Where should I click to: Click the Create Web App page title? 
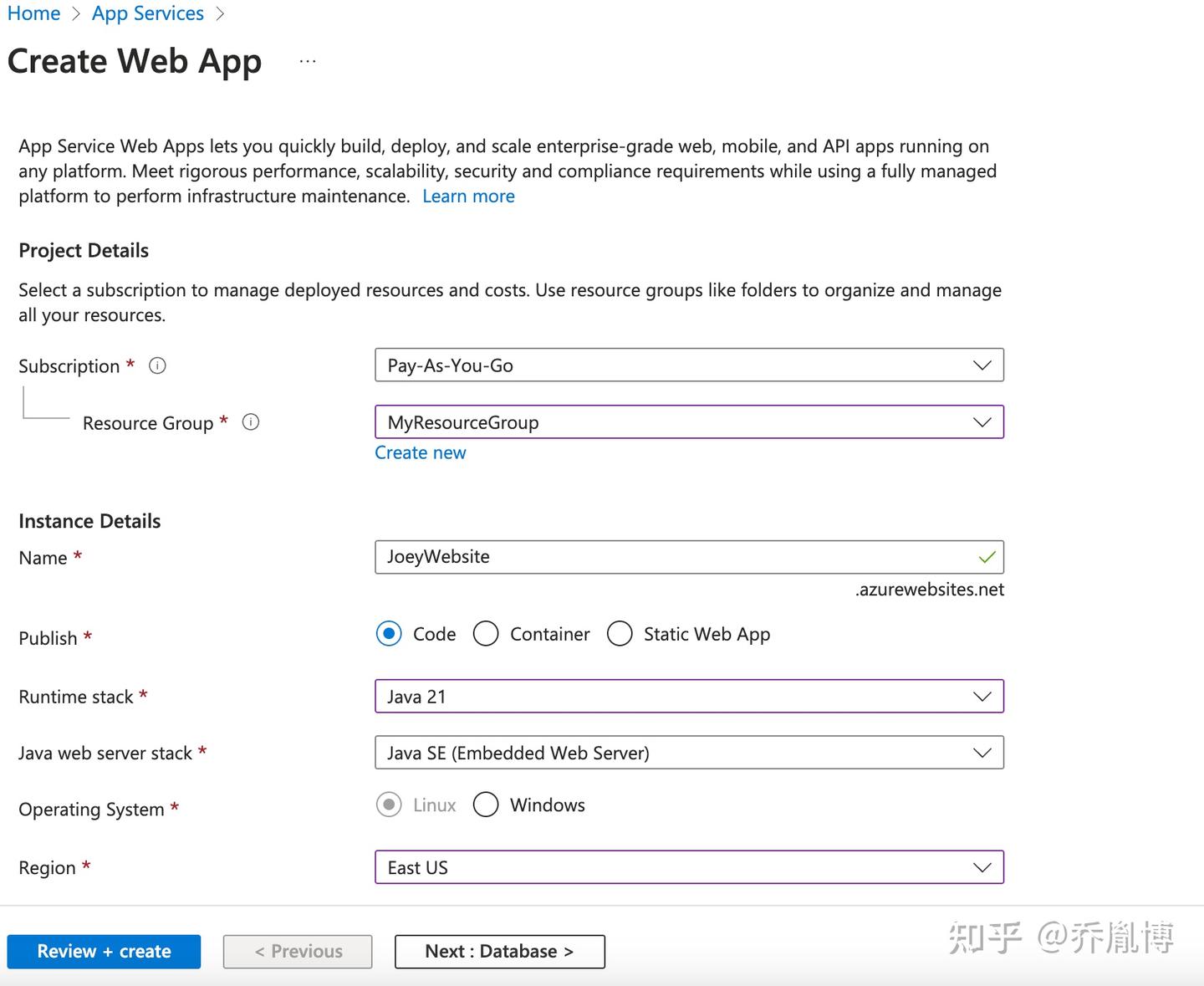pyautogui.click(x=135, y=62)
